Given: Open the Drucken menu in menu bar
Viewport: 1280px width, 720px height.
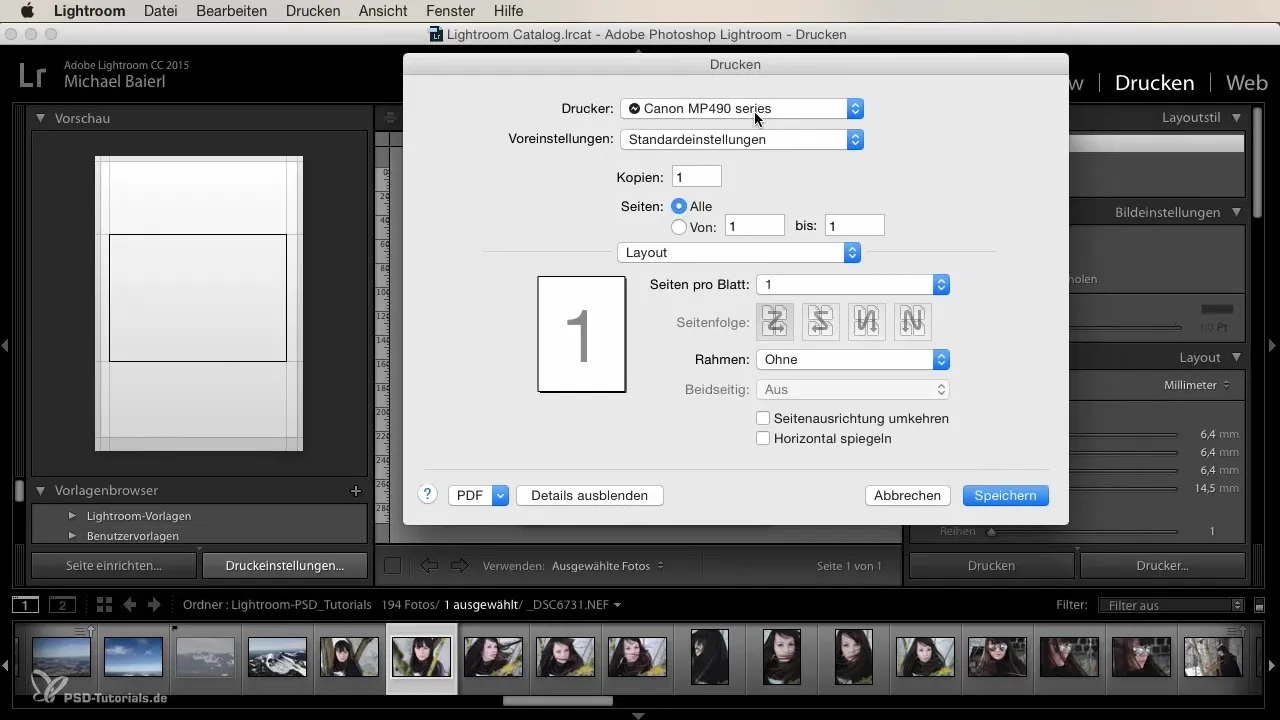Looking at the screenshot, I should pyautogui.click(x=313, y=11).
